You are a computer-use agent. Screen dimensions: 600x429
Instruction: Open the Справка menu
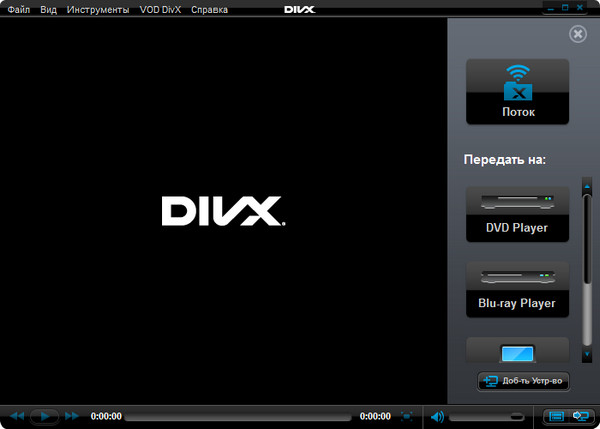pos(209,10)
